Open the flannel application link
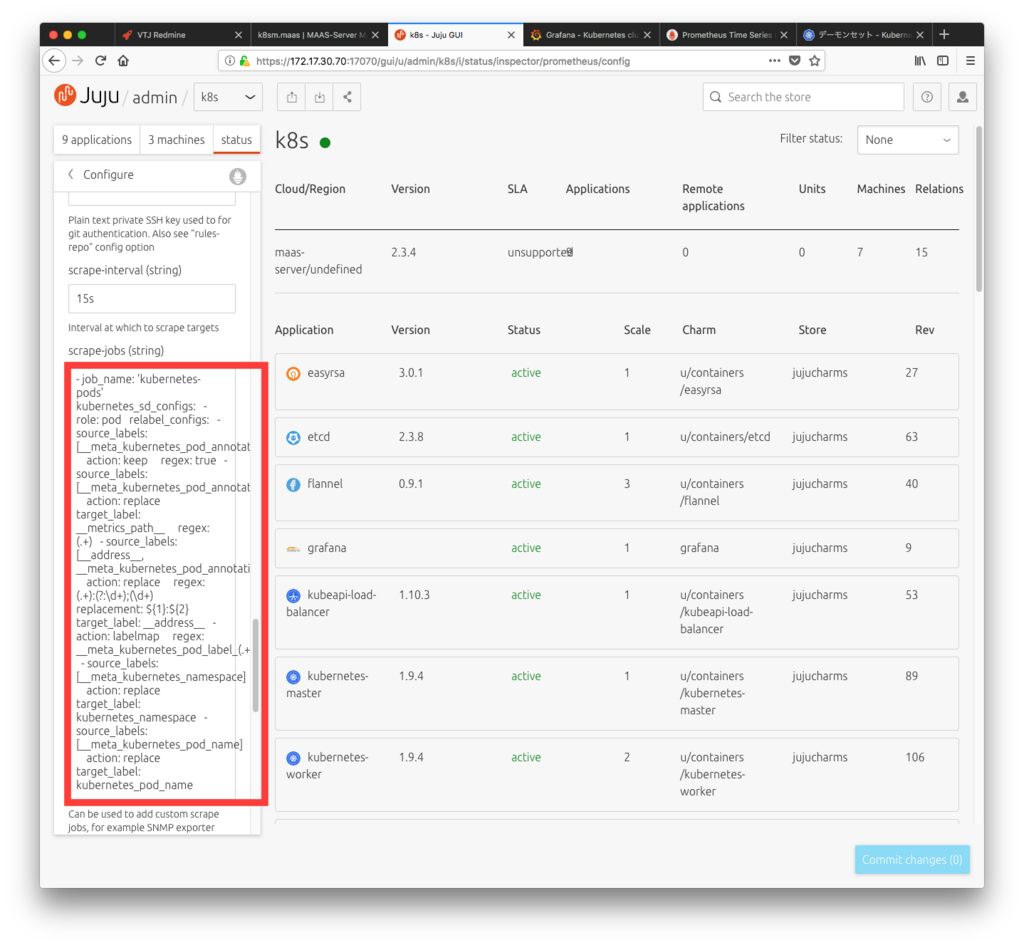The height and width of the screenshot is (945, 1024). click(x=325, y=484)
